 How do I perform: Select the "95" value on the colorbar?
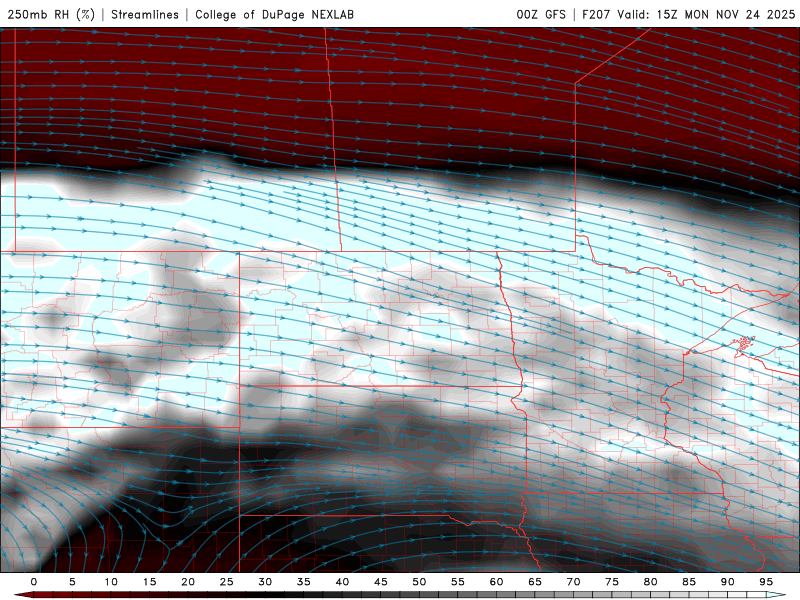tap(766, 582)
